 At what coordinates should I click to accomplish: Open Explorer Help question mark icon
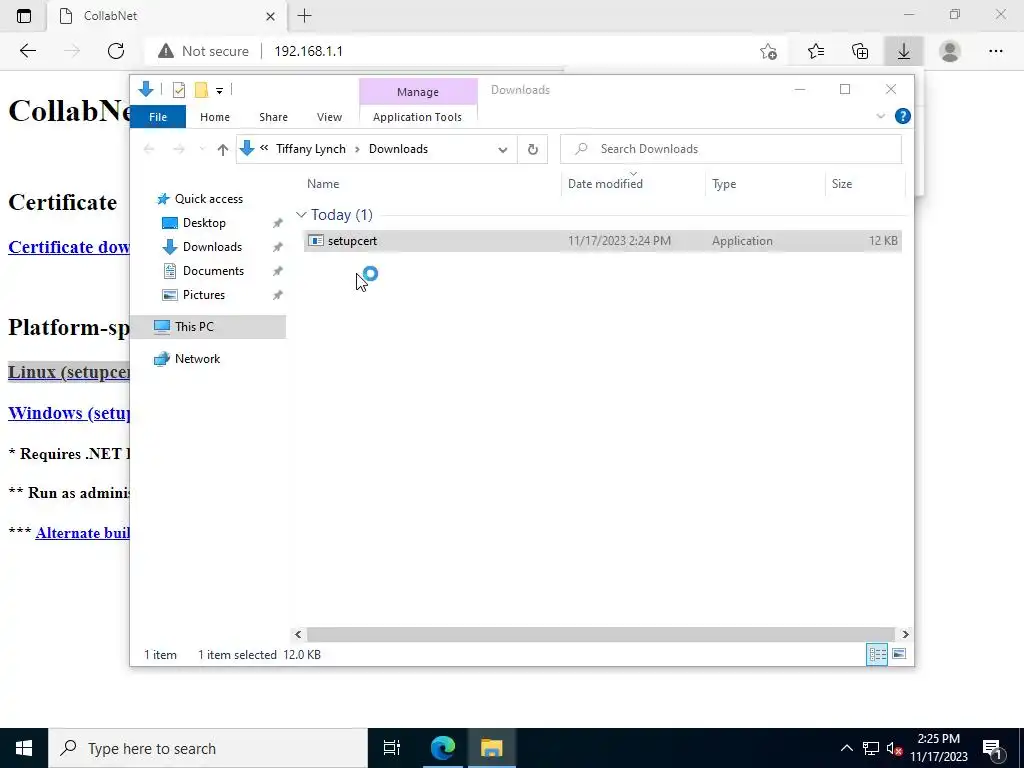pyautogui.click(x=903, y=116)
